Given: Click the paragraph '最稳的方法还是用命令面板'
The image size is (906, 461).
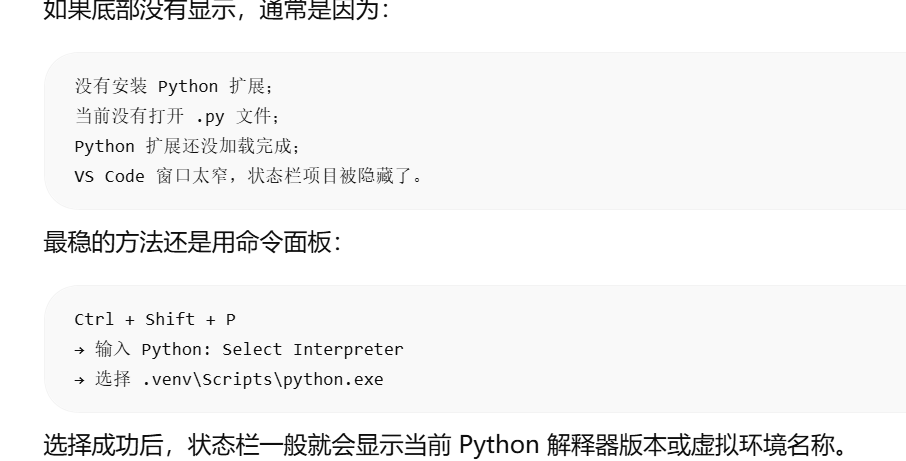Looking at the screenshot, I should coord(192,241).
